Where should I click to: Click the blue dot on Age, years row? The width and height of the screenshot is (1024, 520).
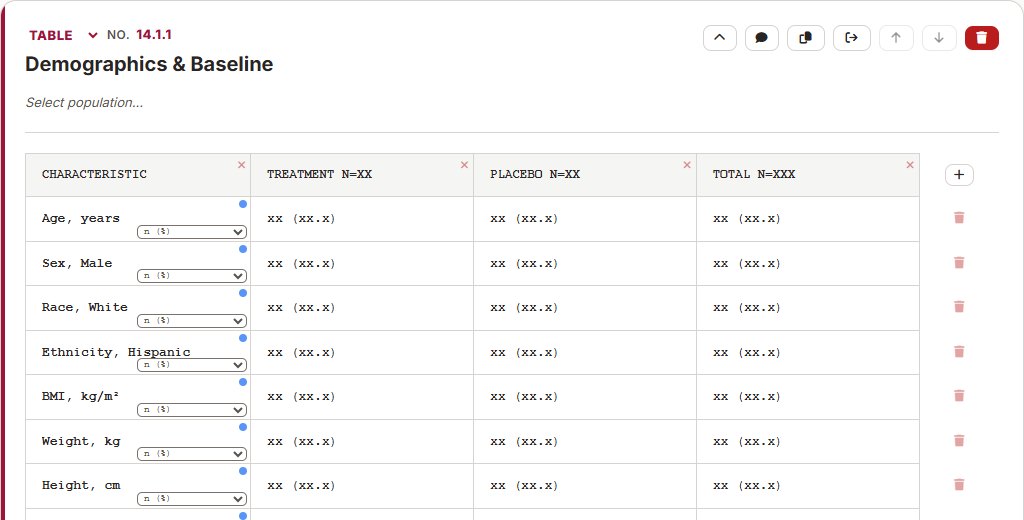click(243, 204)
